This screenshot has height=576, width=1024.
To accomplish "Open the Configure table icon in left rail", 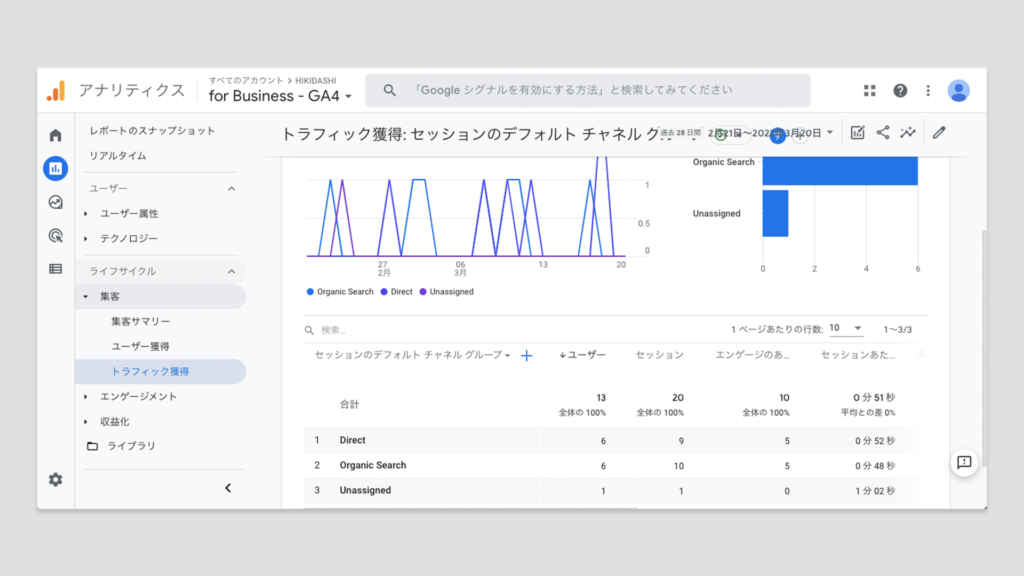I will 55,269.
